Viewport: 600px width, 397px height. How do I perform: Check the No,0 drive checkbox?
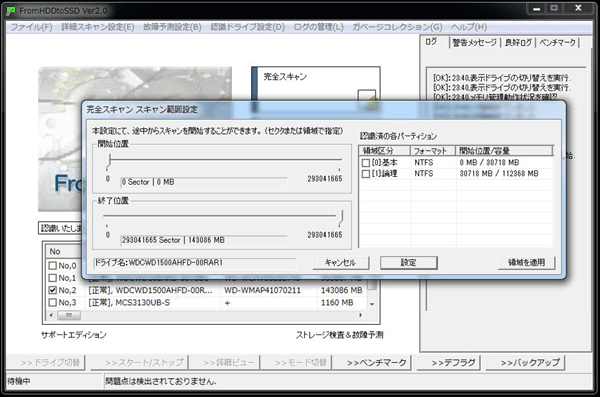coord(53,265)
